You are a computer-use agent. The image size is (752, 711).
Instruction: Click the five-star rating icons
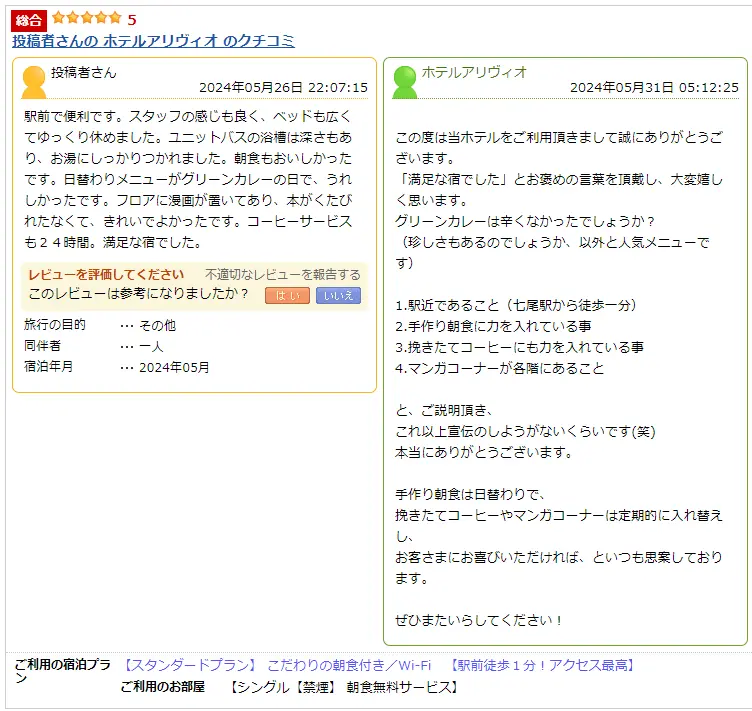87,18
